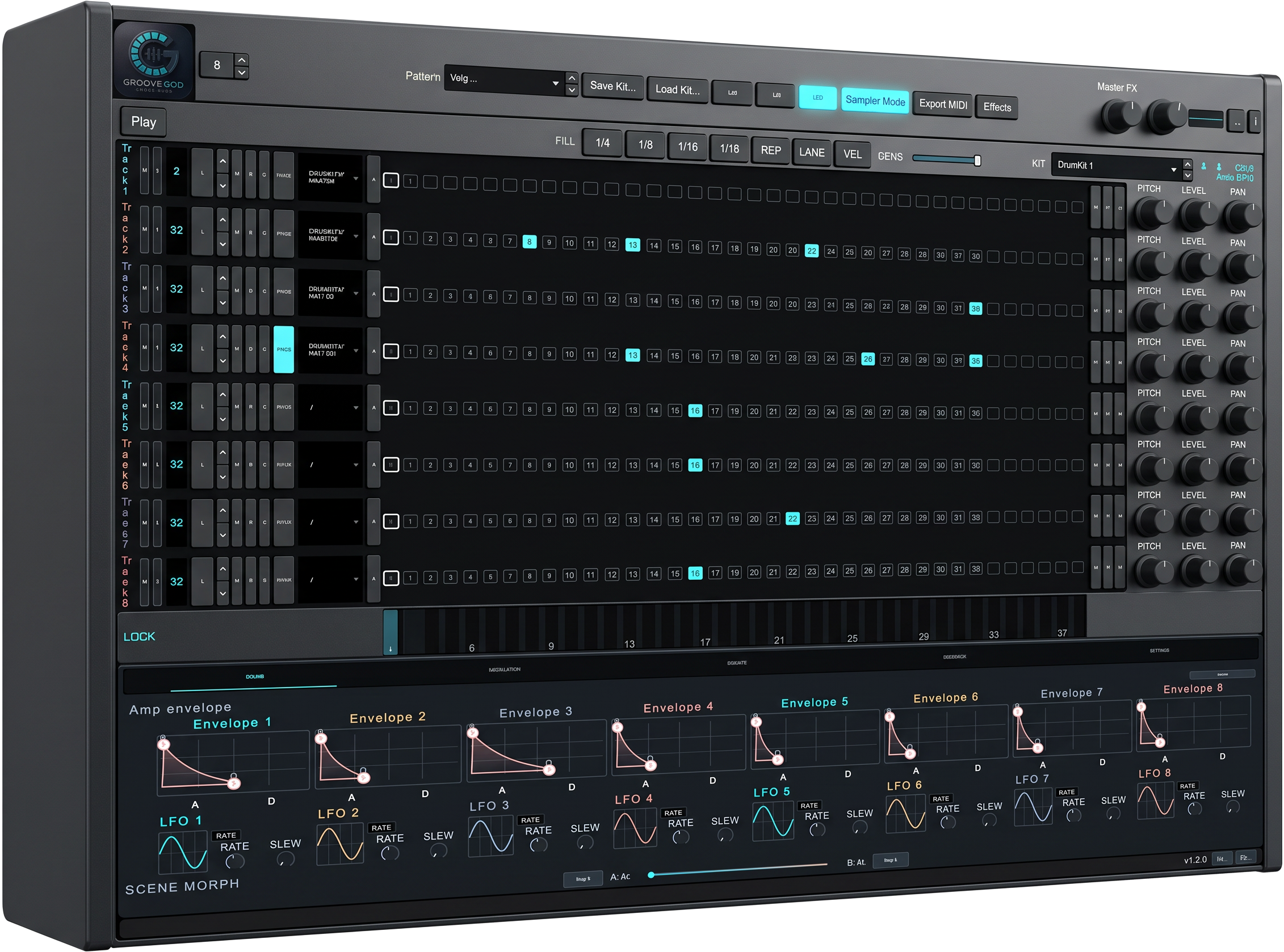Click the GENS slider
Image resolution: width=1284 pixels, height=952 pixels.
(x=946, y=159)
